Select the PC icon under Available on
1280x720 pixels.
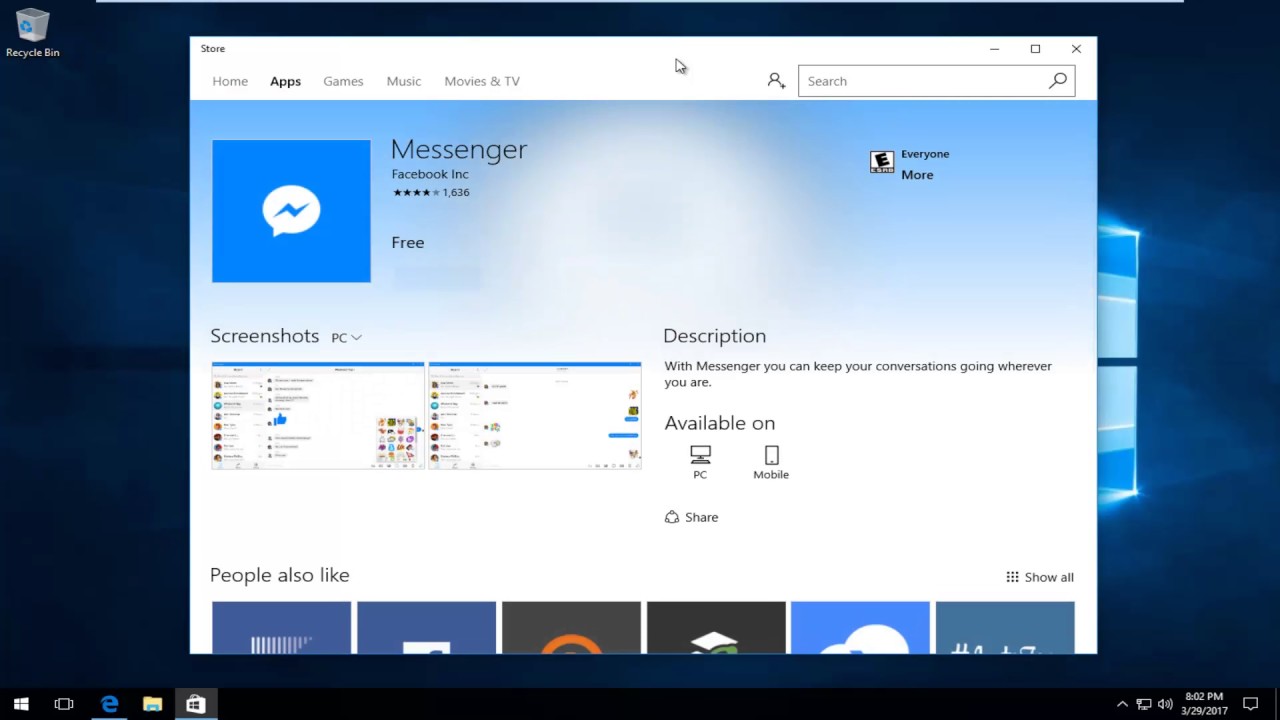700,453
